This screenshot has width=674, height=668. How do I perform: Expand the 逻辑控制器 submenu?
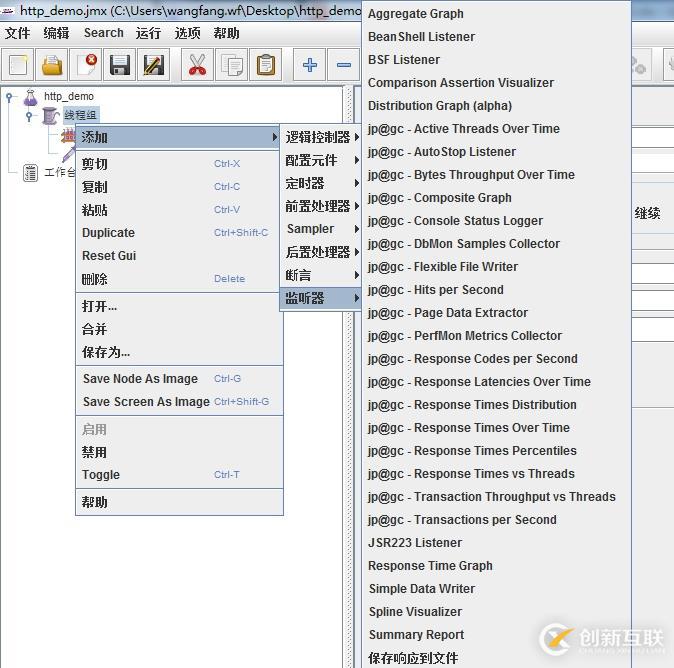coord(319,137)
